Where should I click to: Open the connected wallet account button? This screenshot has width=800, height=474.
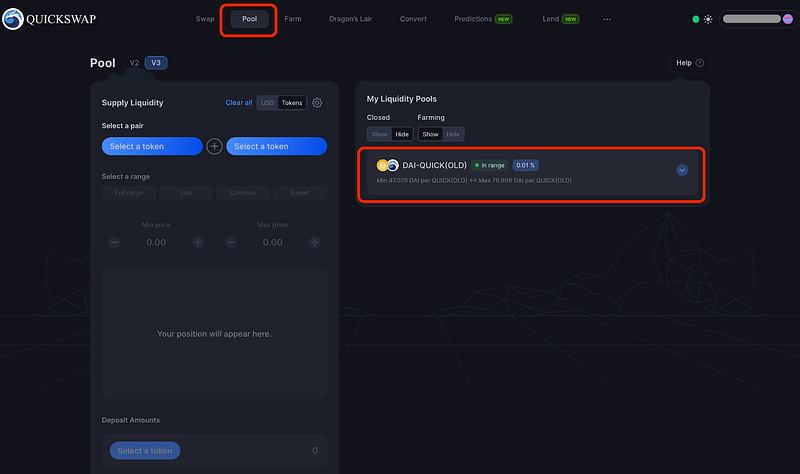758,19
